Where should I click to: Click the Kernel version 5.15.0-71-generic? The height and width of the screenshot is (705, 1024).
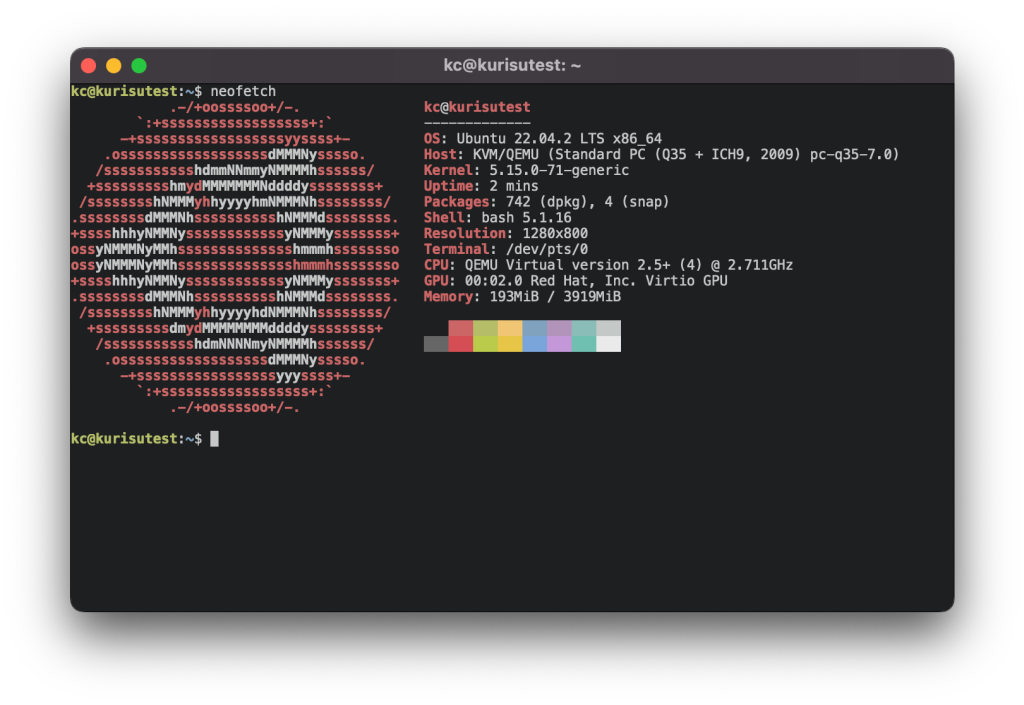click(559, 171)
